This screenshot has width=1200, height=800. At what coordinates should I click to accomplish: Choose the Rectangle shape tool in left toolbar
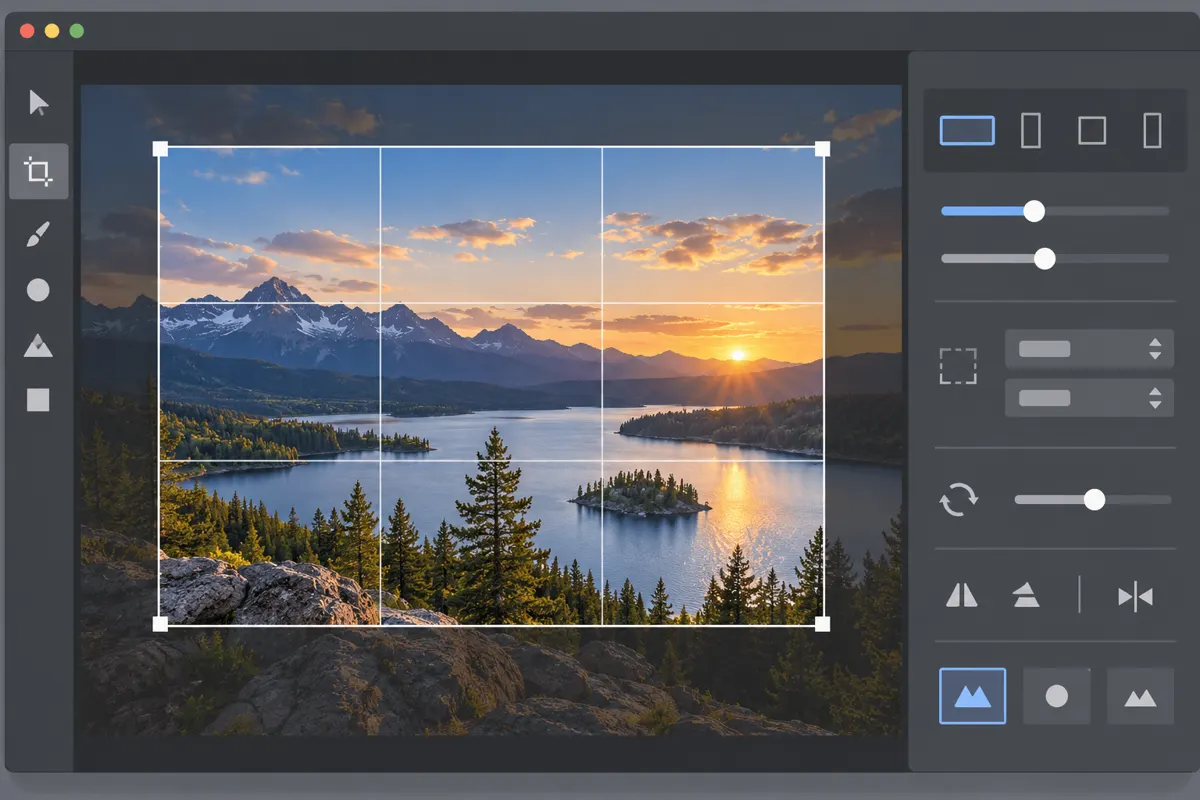(38, 400)
